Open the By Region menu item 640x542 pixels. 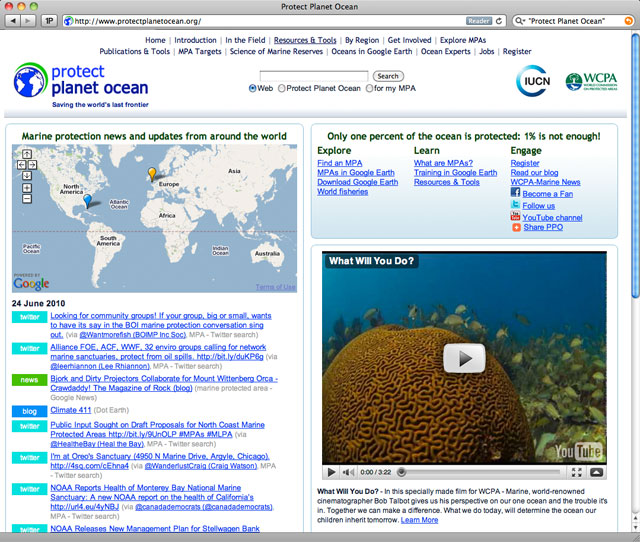click(x=362, y=40)
